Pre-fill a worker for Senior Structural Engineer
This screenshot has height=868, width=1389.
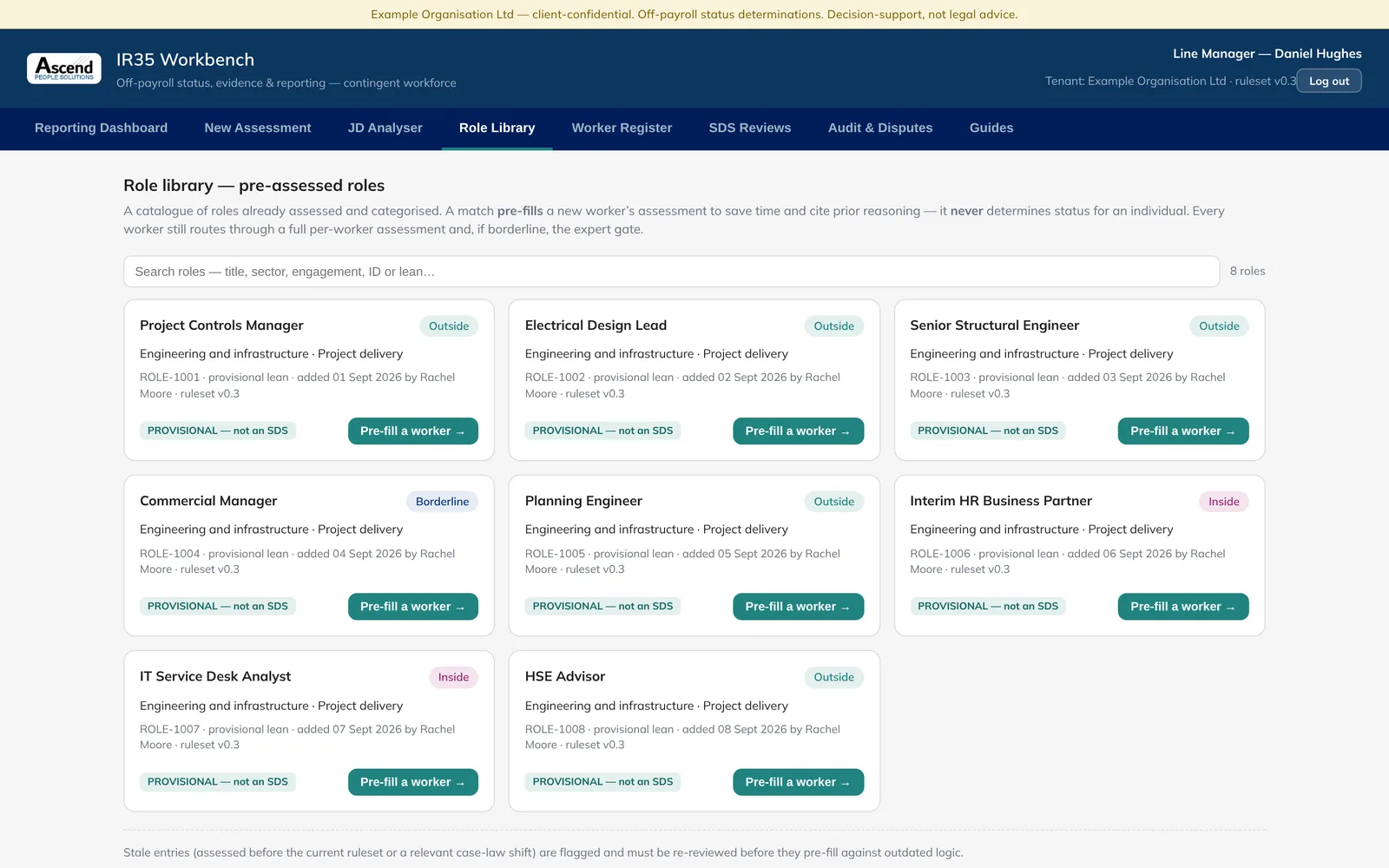(1183, 431)
